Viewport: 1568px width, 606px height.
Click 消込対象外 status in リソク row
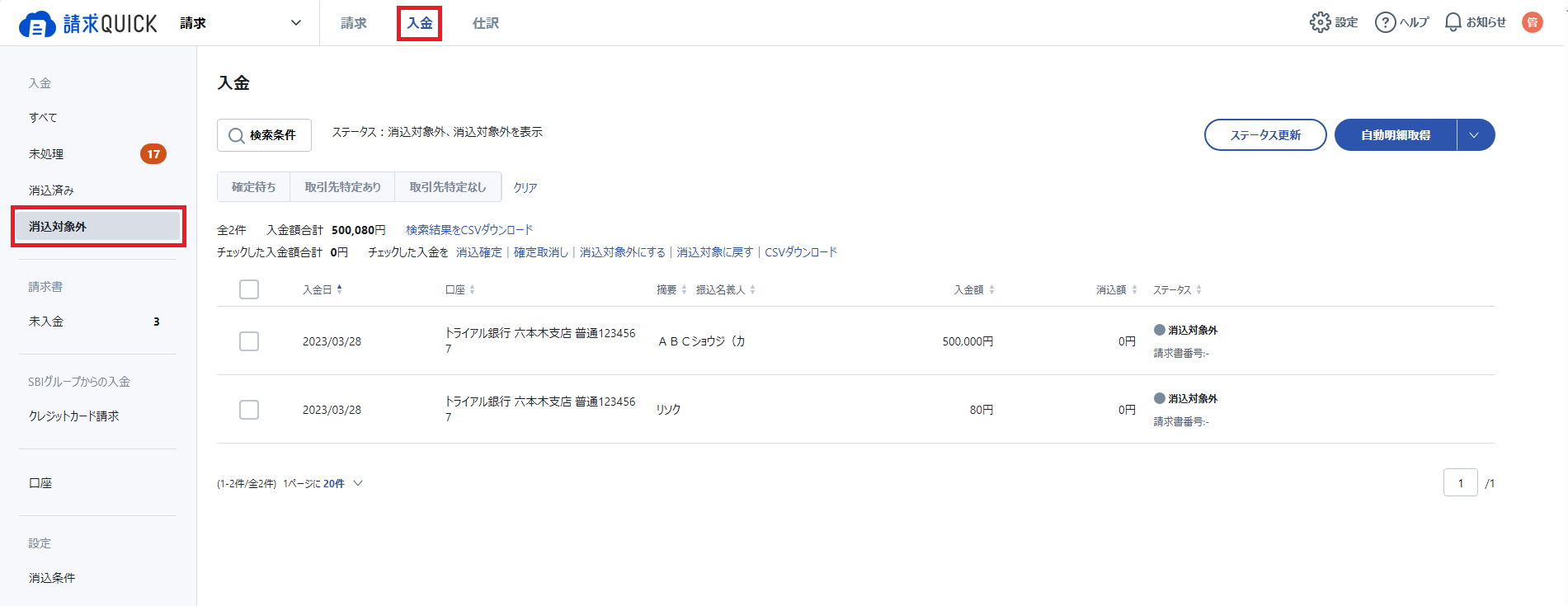[1186, 398]
